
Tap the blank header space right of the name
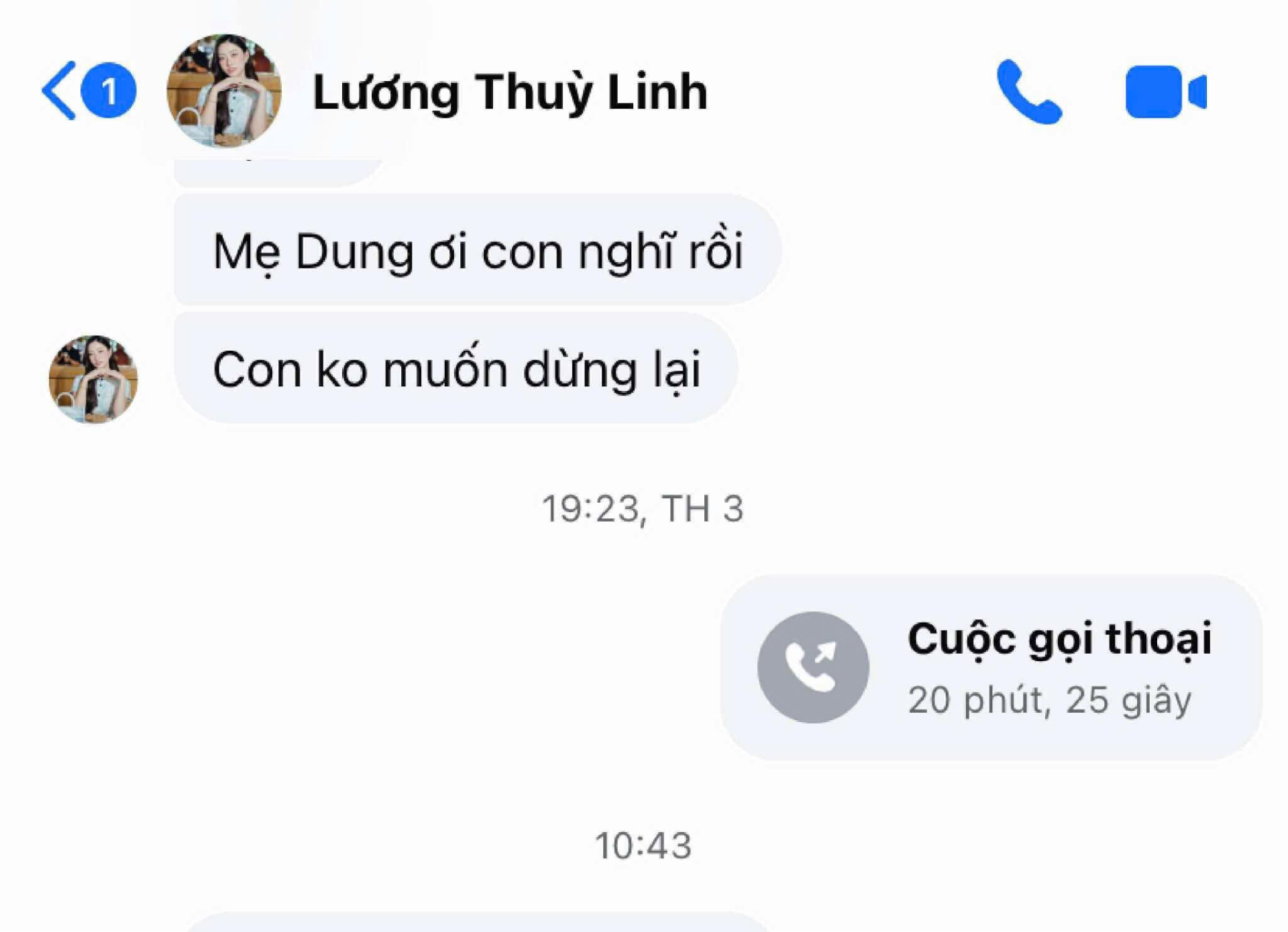tap(849, 92)
